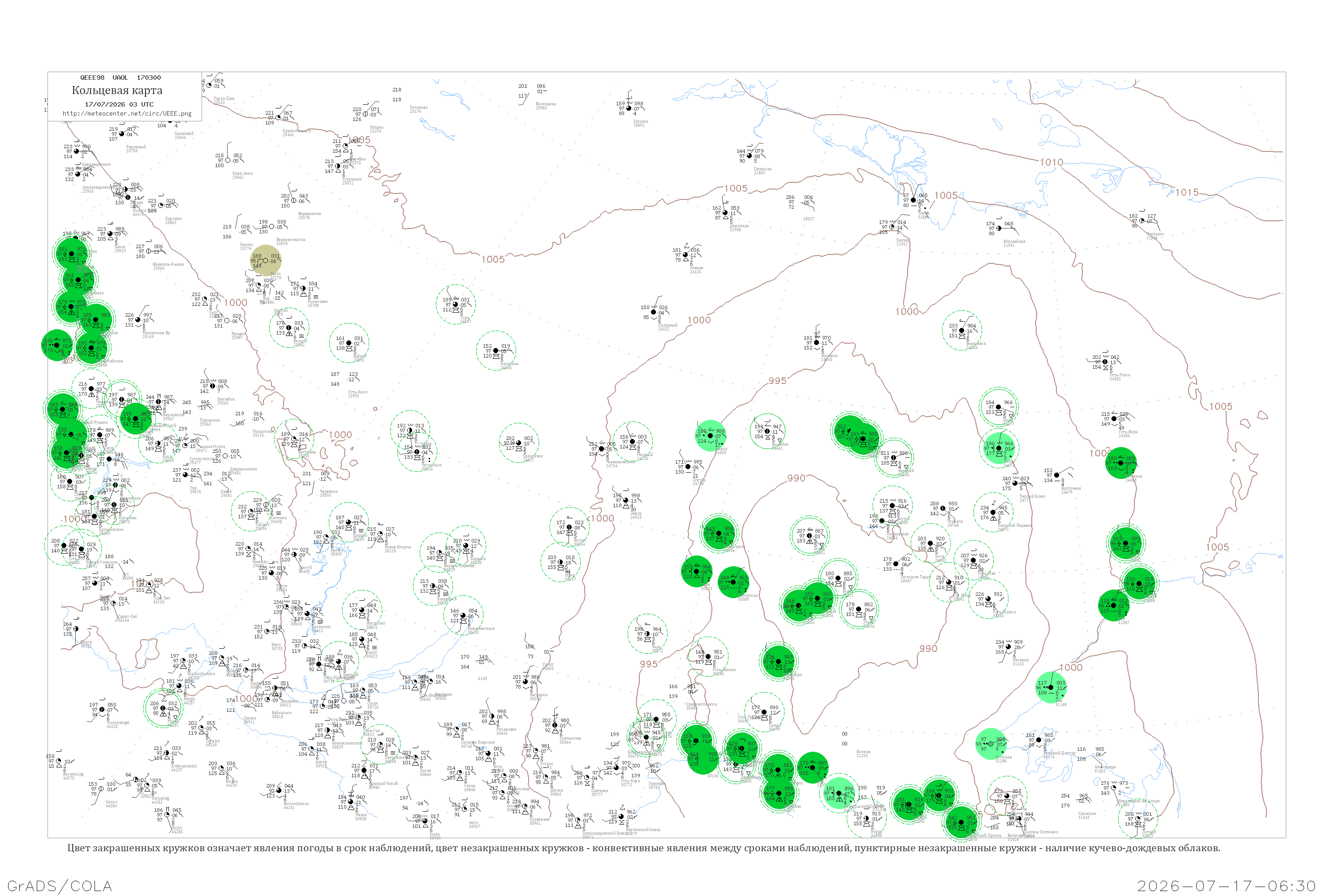1344x896 pixels.
Task: Click the station label "Ванжиль-Кынак"
Action: tap(168, 265)
